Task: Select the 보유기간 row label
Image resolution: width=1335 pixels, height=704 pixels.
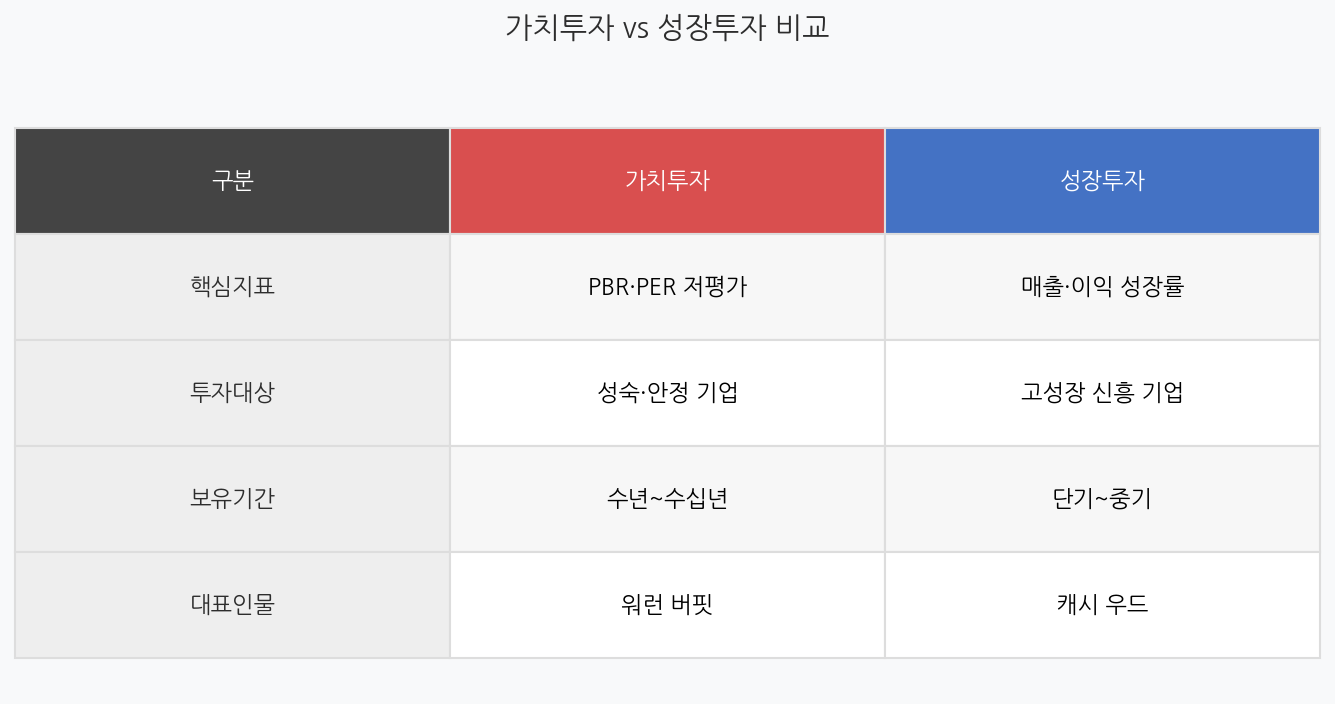Action: (x=232, y=499)
